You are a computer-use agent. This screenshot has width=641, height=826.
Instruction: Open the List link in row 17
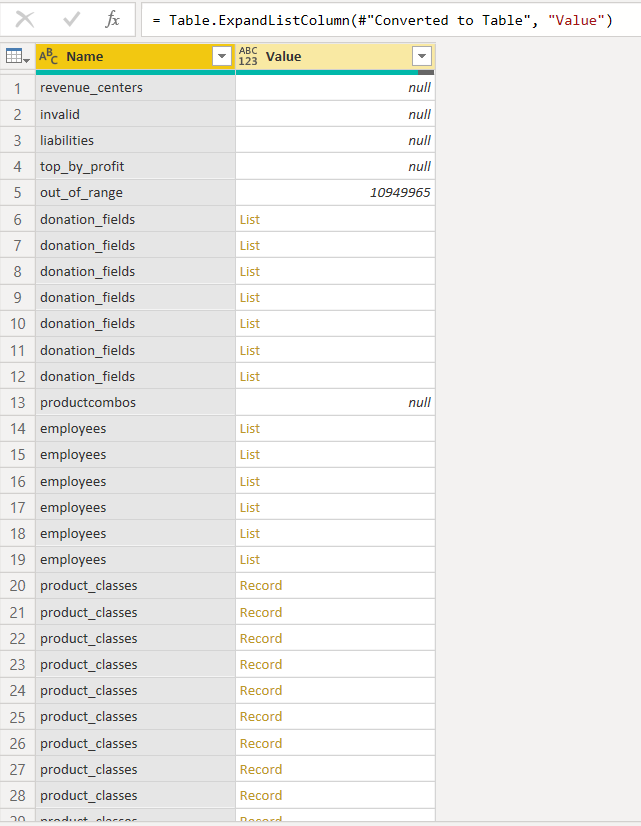point(250,507)
